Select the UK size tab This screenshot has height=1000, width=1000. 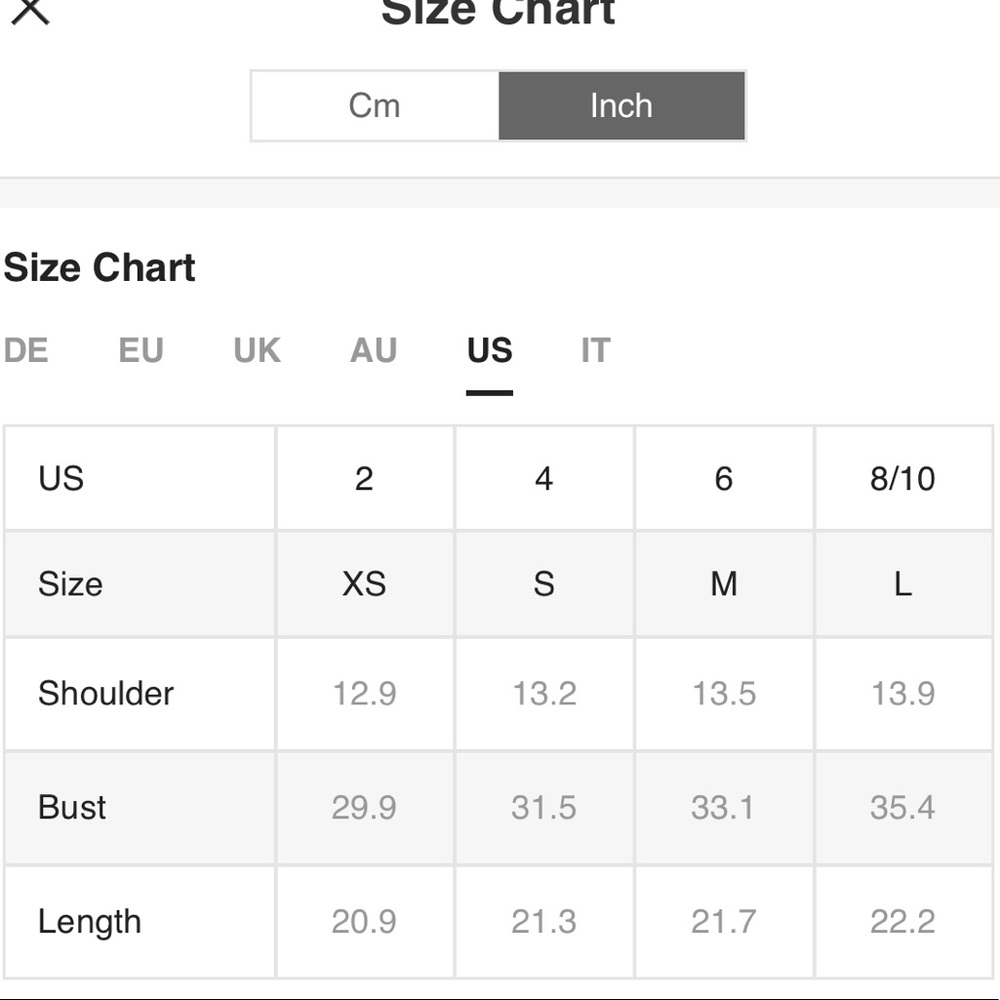click(257, 351)
